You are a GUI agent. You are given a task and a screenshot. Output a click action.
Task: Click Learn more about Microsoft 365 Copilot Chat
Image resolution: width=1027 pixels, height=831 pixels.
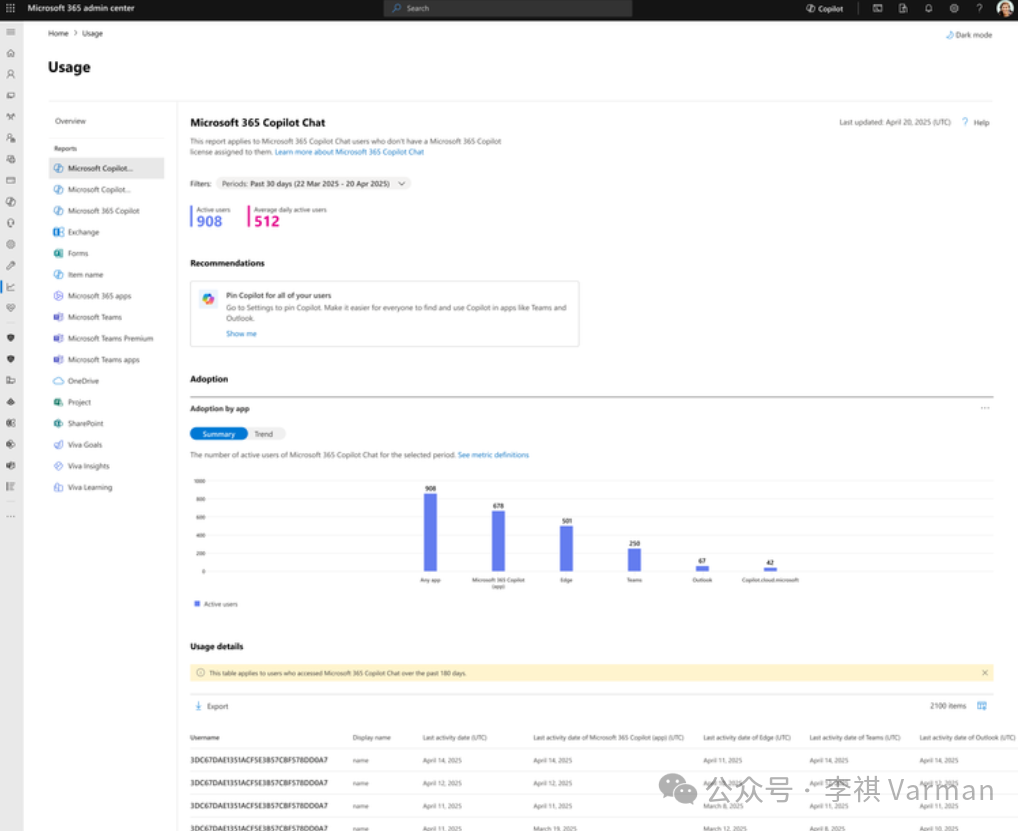[x=349, y=152]
